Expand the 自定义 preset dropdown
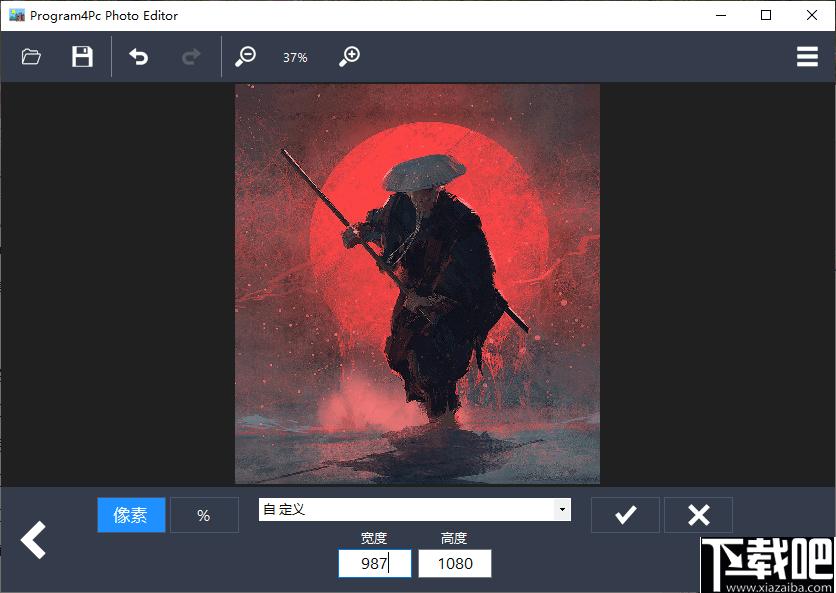This screenshot has height=593, width=836. pos(562,509)
